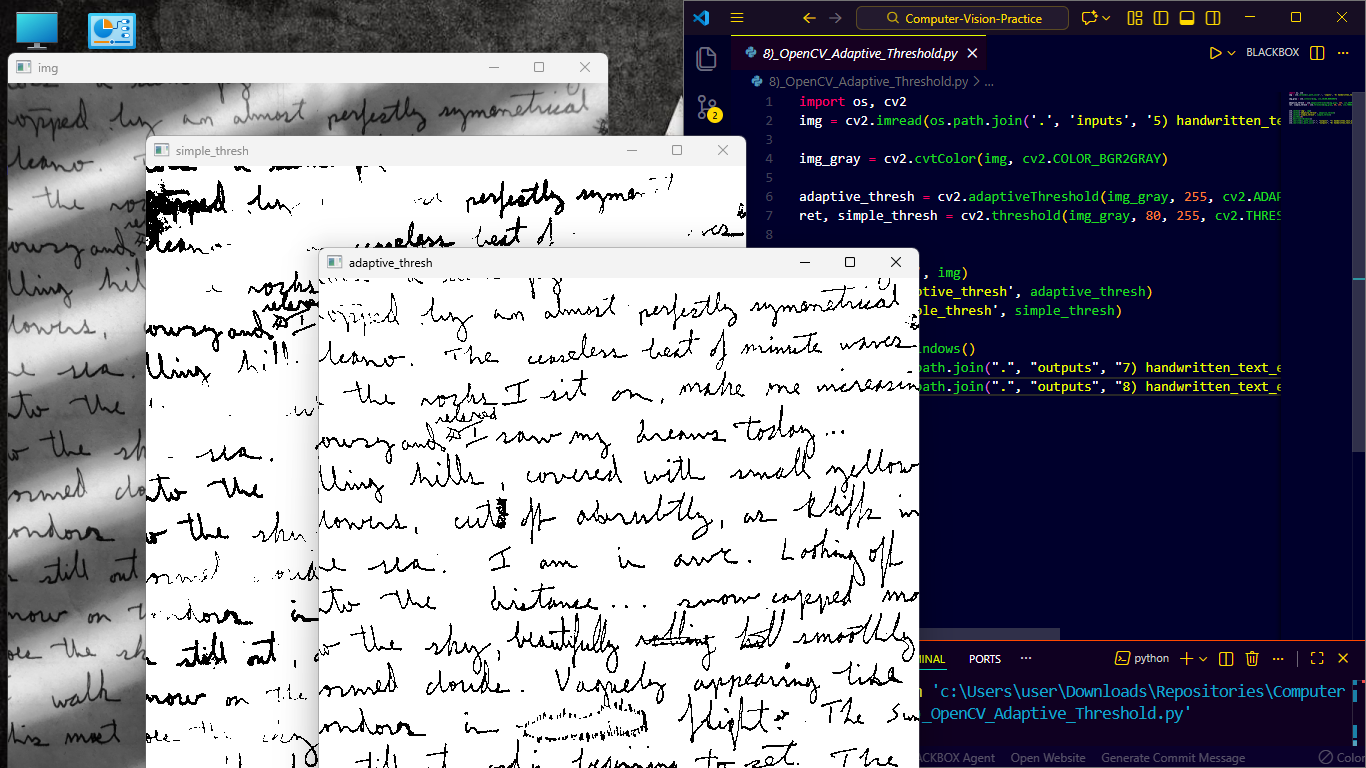Click Generate Commit Message in status bar
This screenshot has height=768, width=1366.
point(1173,758)
